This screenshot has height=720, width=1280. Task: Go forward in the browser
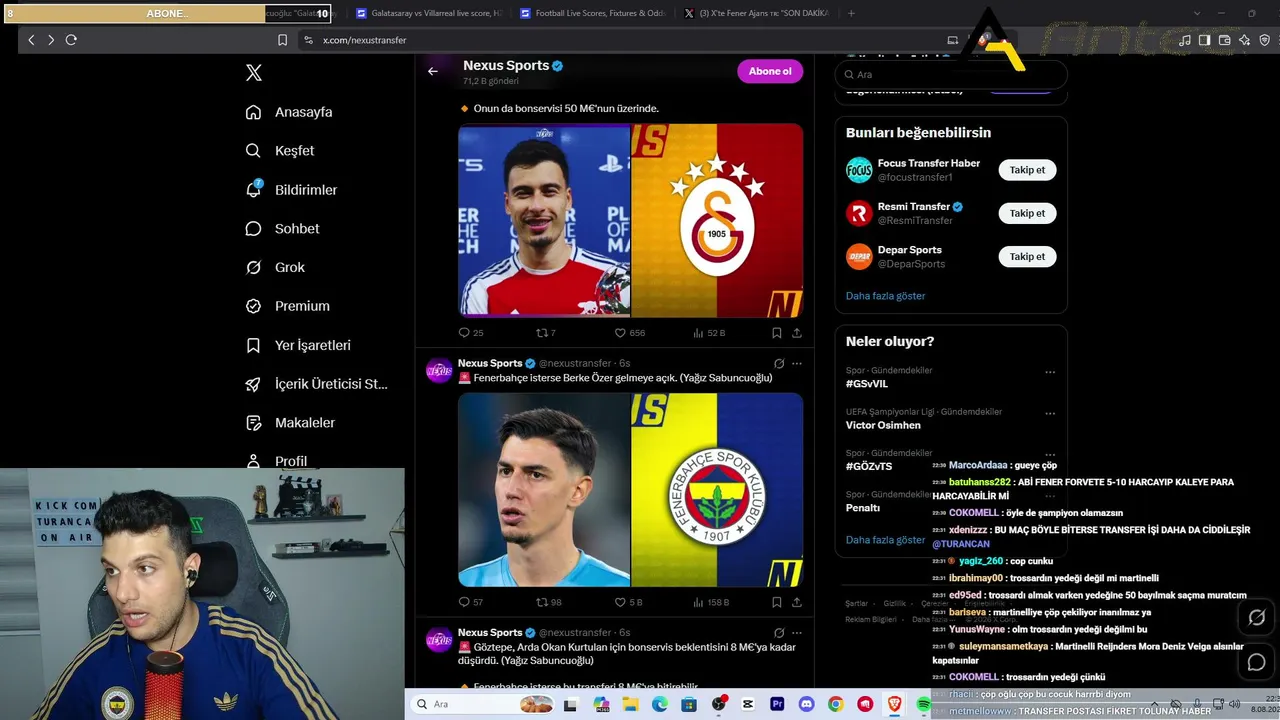(x=51, y=40)
